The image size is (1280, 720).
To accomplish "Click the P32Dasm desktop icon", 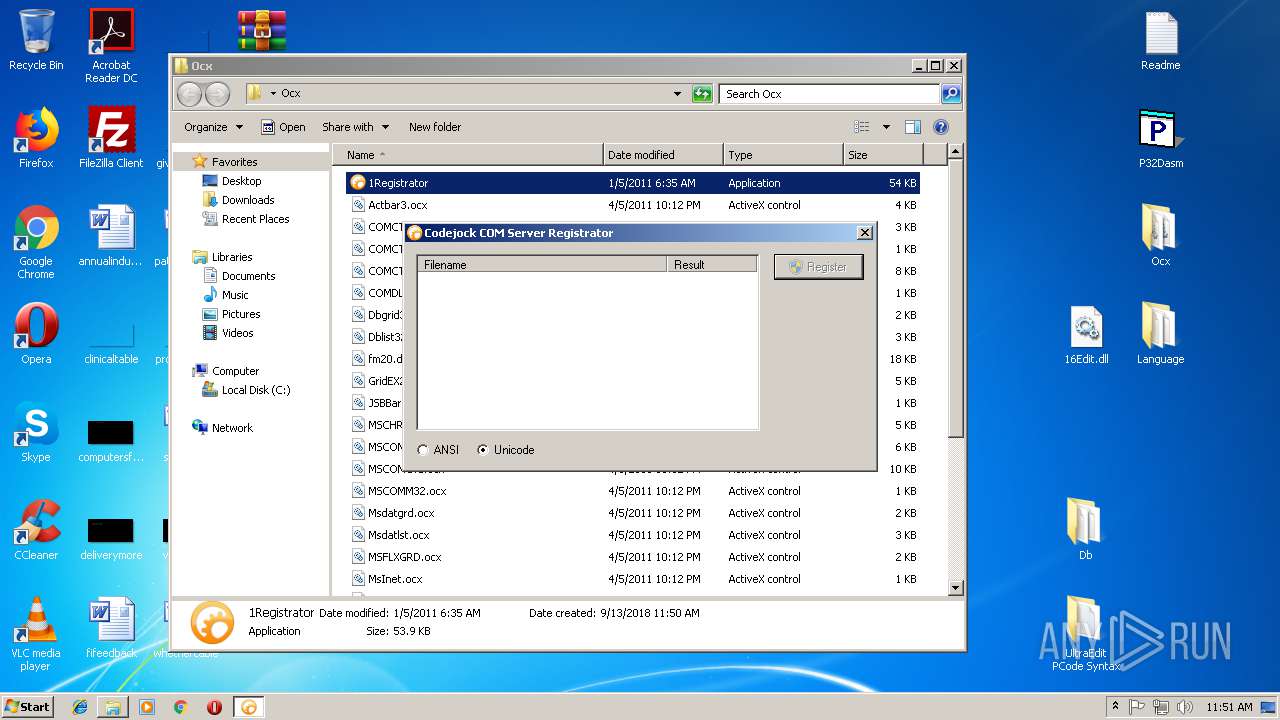I will [x=1160, y=138].
